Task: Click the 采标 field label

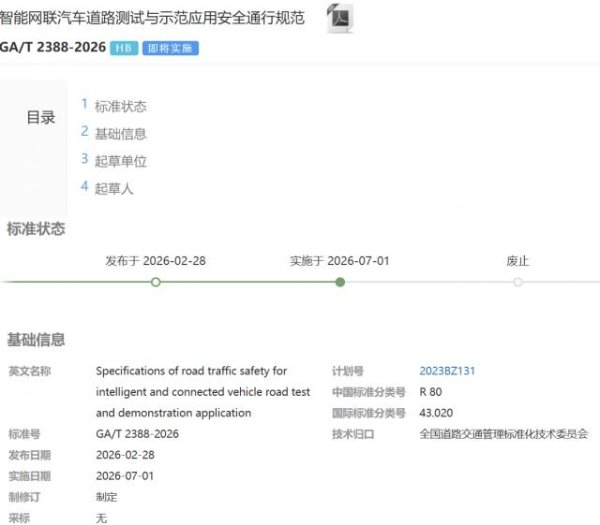Action: pos(19,518)
